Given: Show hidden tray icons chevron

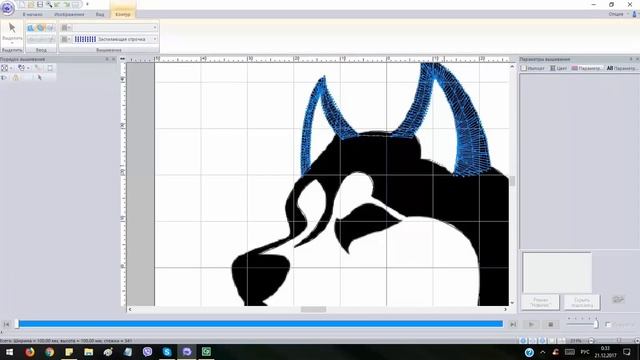Looking at the screenshot, I should tap(542, 352).
